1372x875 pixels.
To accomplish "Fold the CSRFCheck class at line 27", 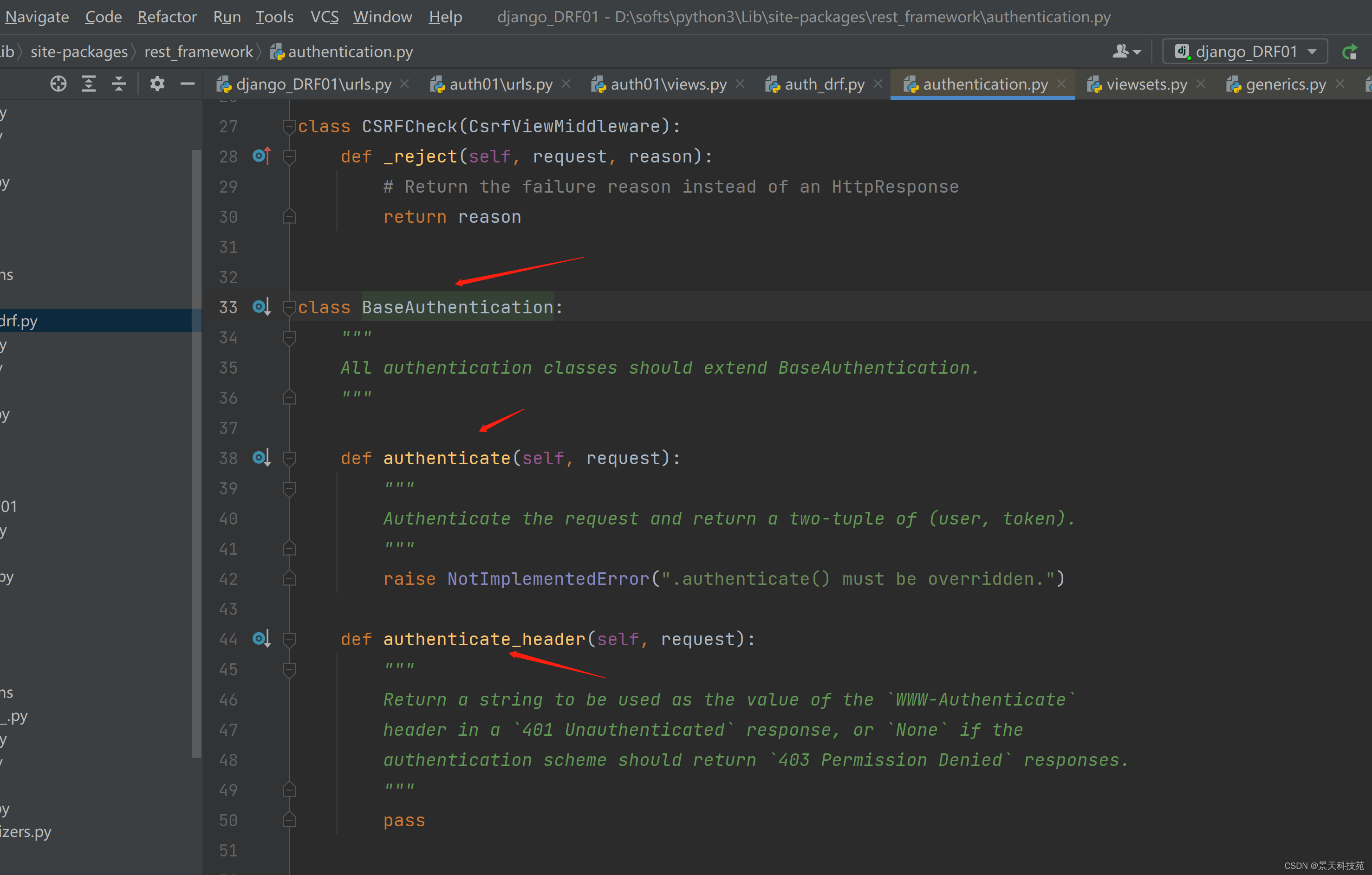I will [x=289, y=126].
